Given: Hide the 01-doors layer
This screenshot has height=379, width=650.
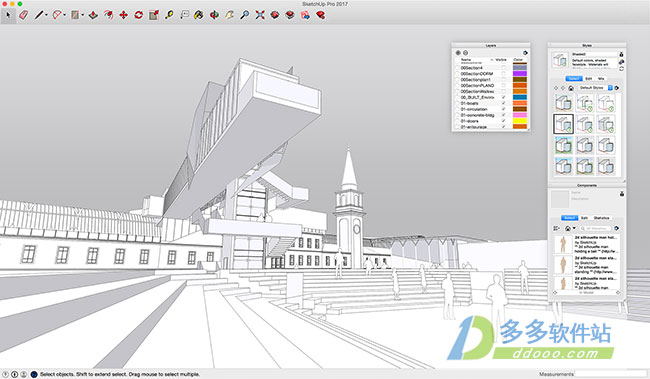Looking at the screenshot, I should [503, 121].
